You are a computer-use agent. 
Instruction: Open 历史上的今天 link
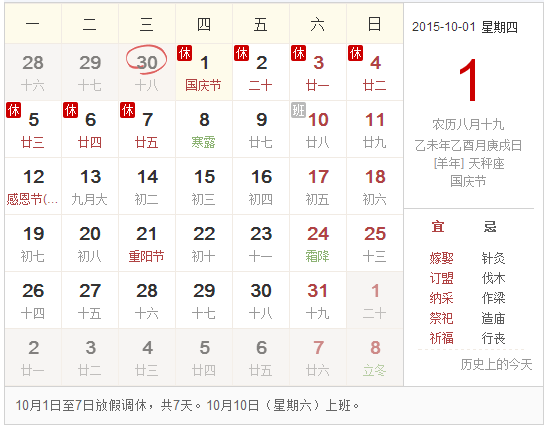[x=496, y=364]
